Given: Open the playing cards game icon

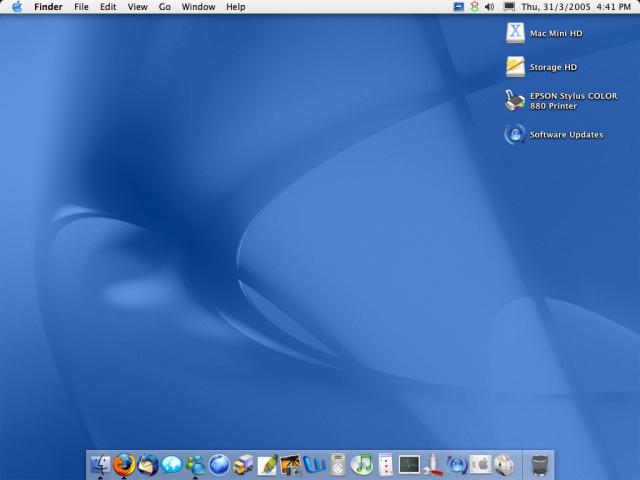Looking at the screenshot, I should point(385,465).
